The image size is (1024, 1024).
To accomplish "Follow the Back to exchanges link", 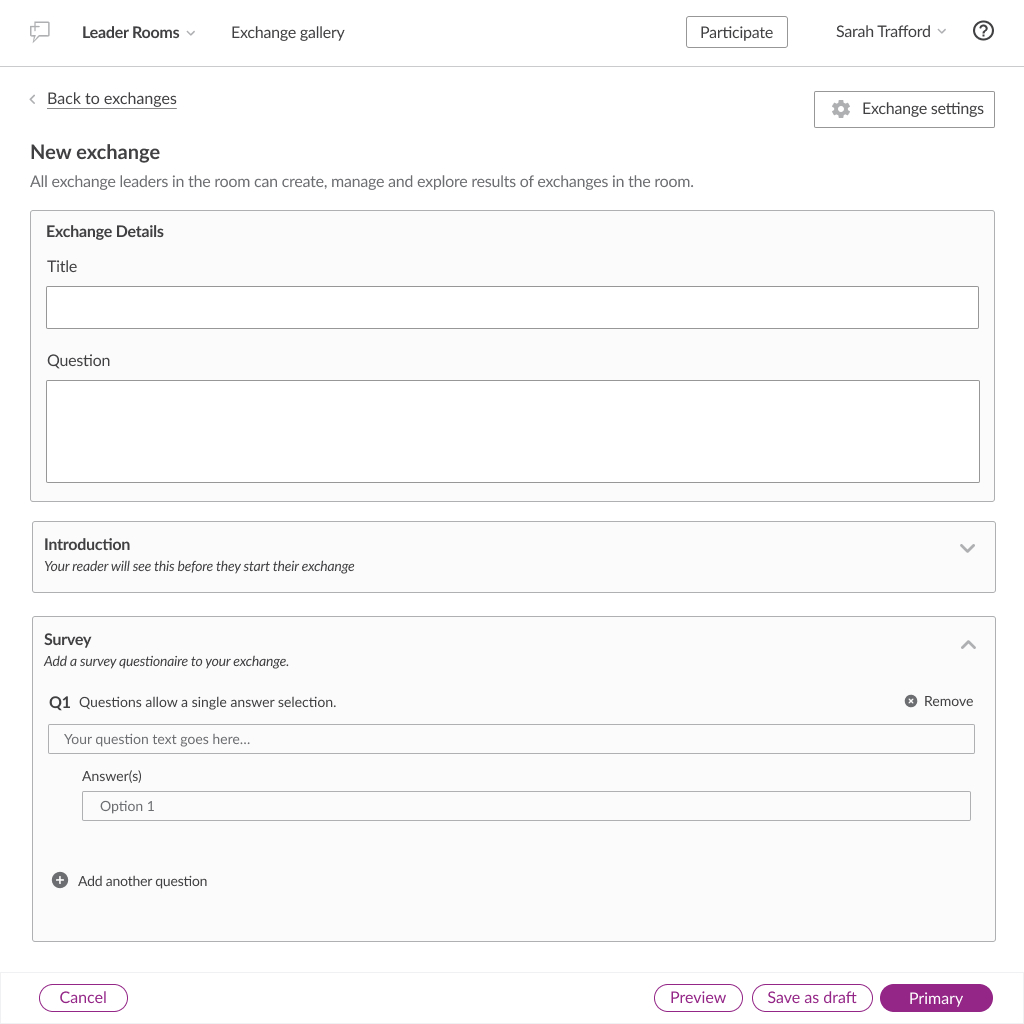I will 112,99.
